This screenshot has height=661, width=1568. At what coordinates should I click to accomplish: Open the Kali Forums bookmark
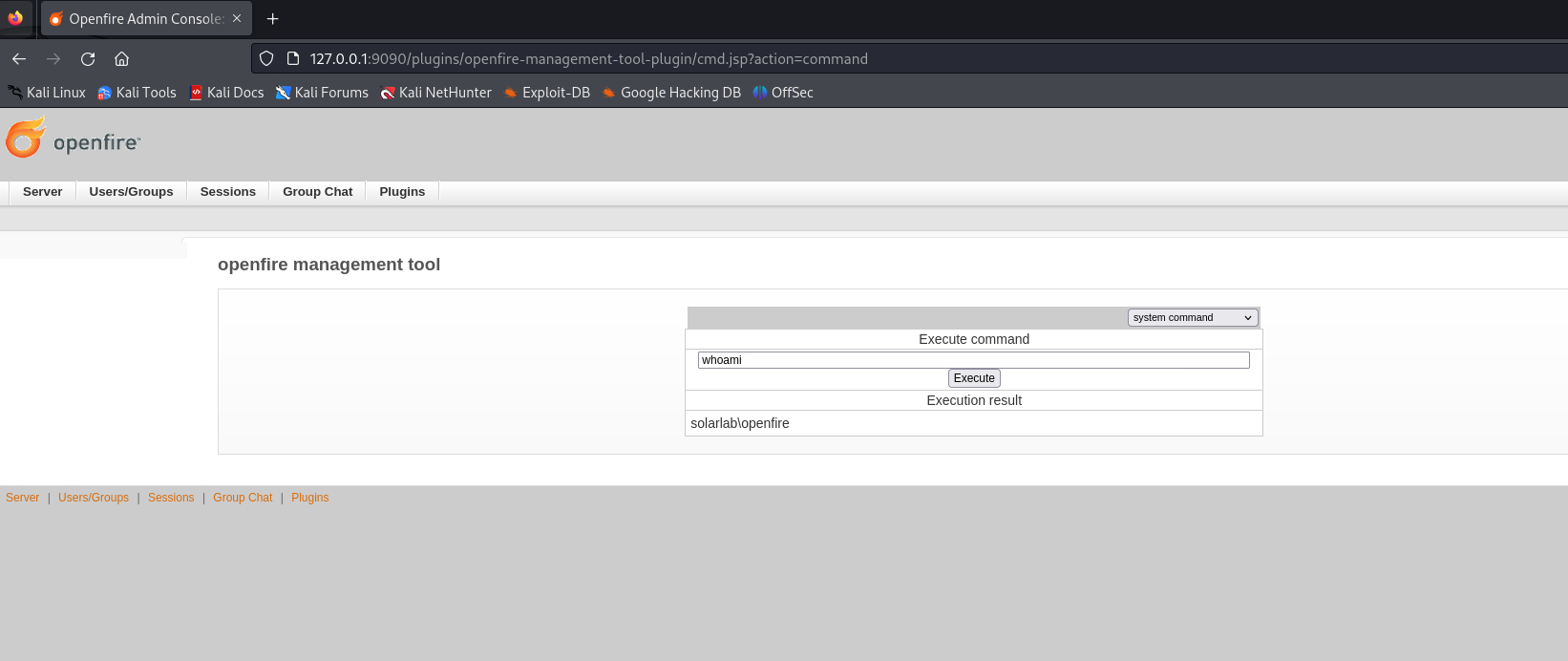tap(322, 93)
